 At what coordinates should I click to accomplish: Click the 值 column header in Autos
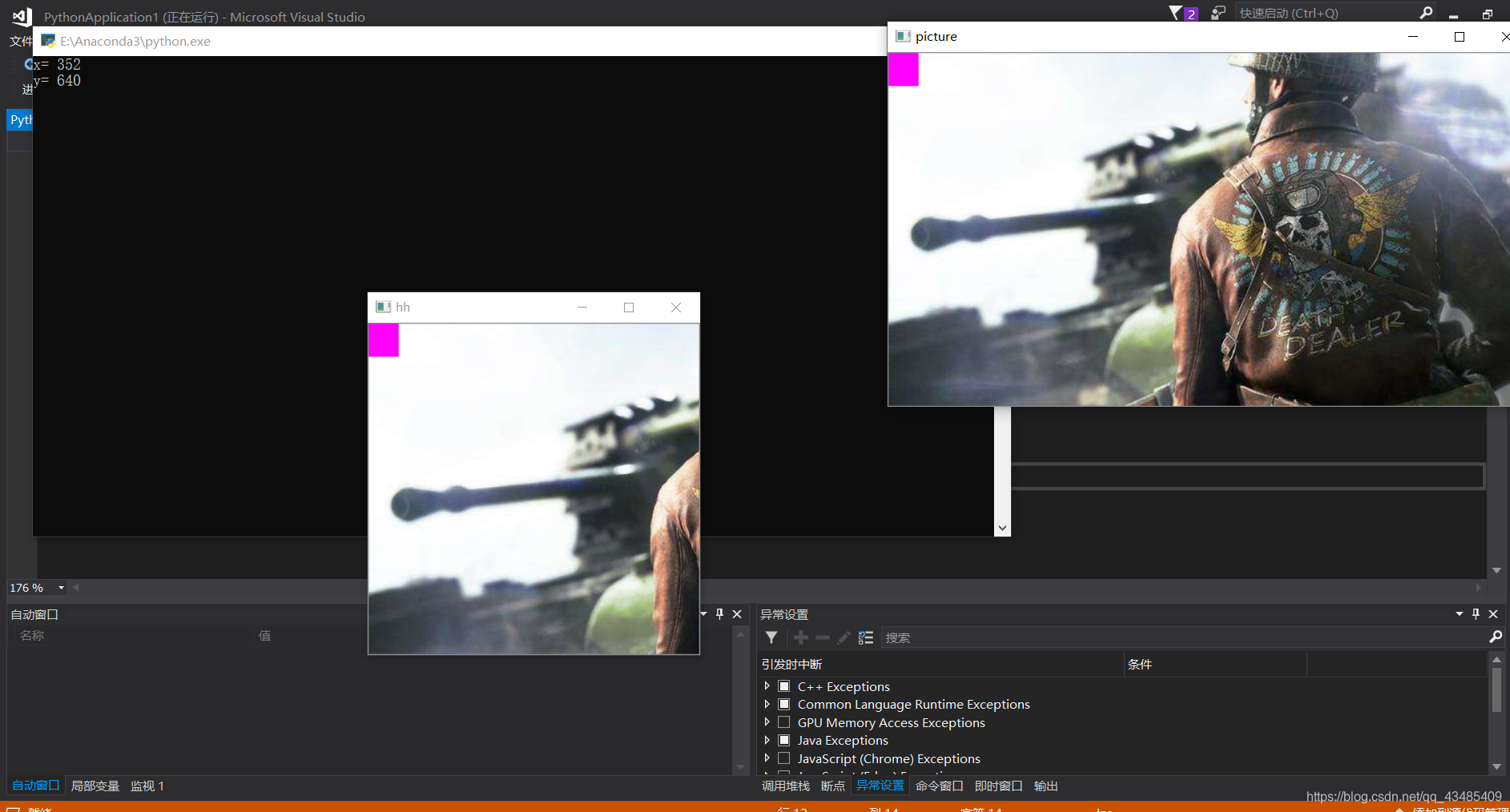(265, 635)
